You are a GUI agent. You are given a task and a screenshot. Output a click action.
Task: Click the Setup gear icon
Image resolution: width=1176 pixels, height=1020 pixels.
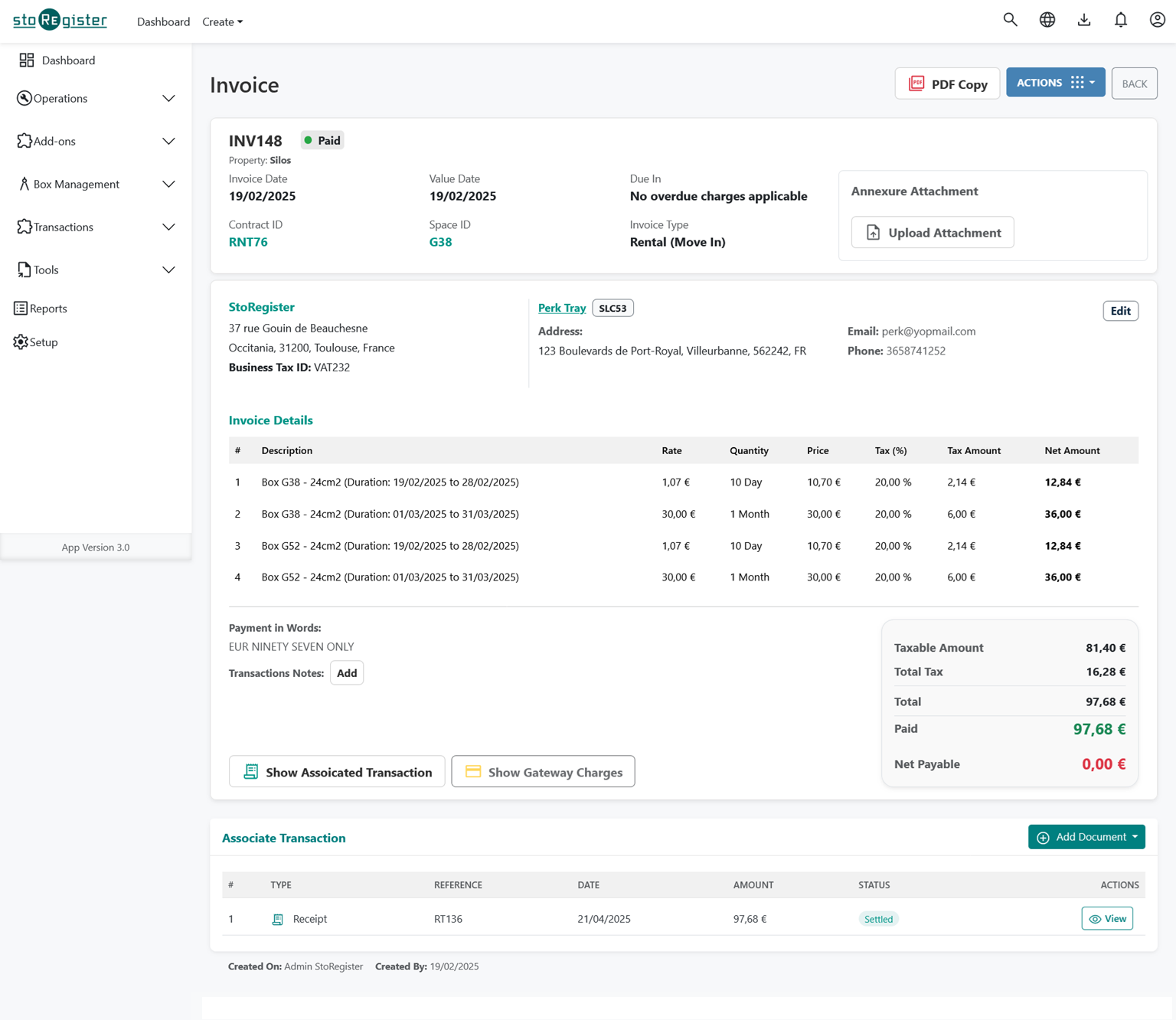click(21, 342)
